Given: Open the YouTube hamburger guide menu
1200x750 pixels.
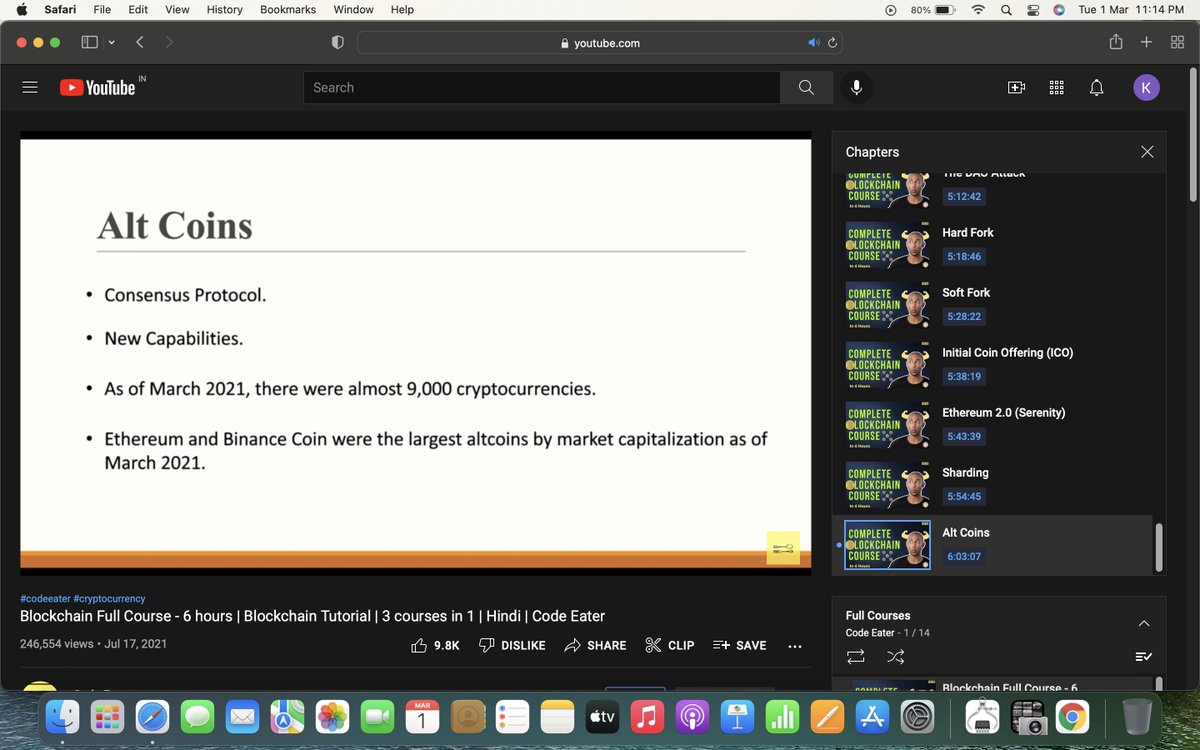Looking at the screenshot, I should click(30, 88).
